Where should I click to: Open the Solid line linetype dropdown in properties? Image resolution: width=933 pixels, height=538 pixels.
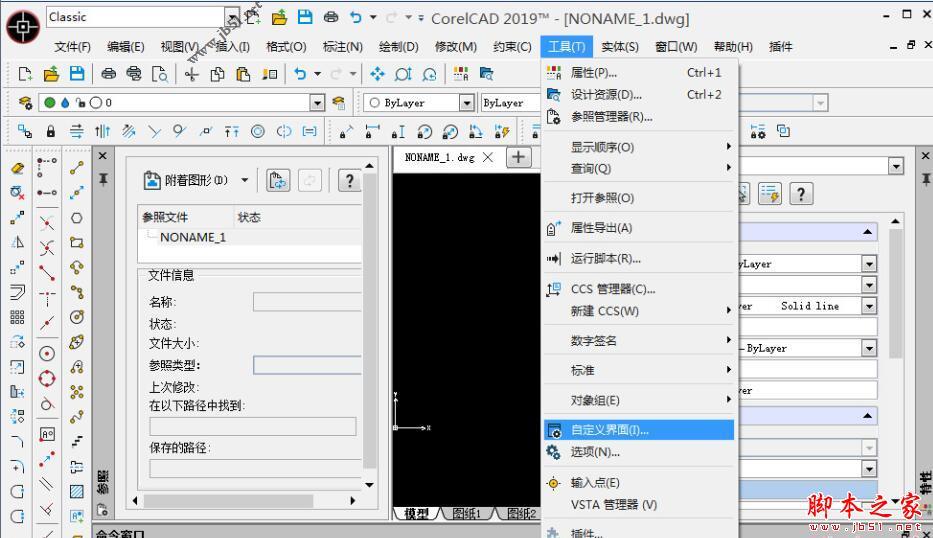click(869, 306)
